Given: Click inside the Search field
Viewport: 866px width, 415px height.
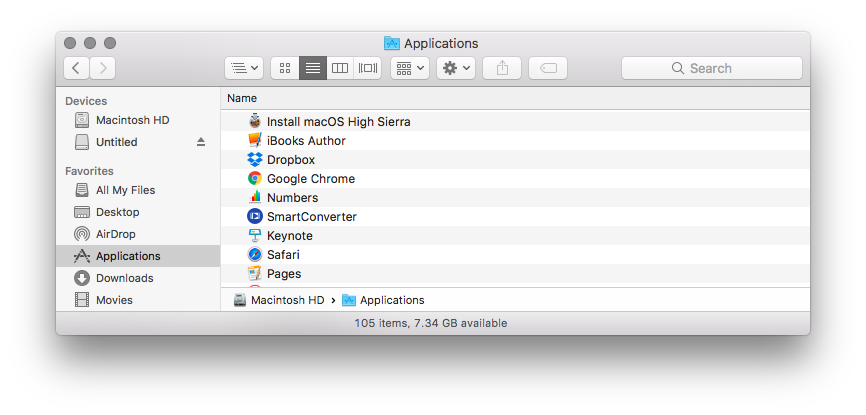Looking at the screenshot, I should pyautogui.click(x=711, y=68).
